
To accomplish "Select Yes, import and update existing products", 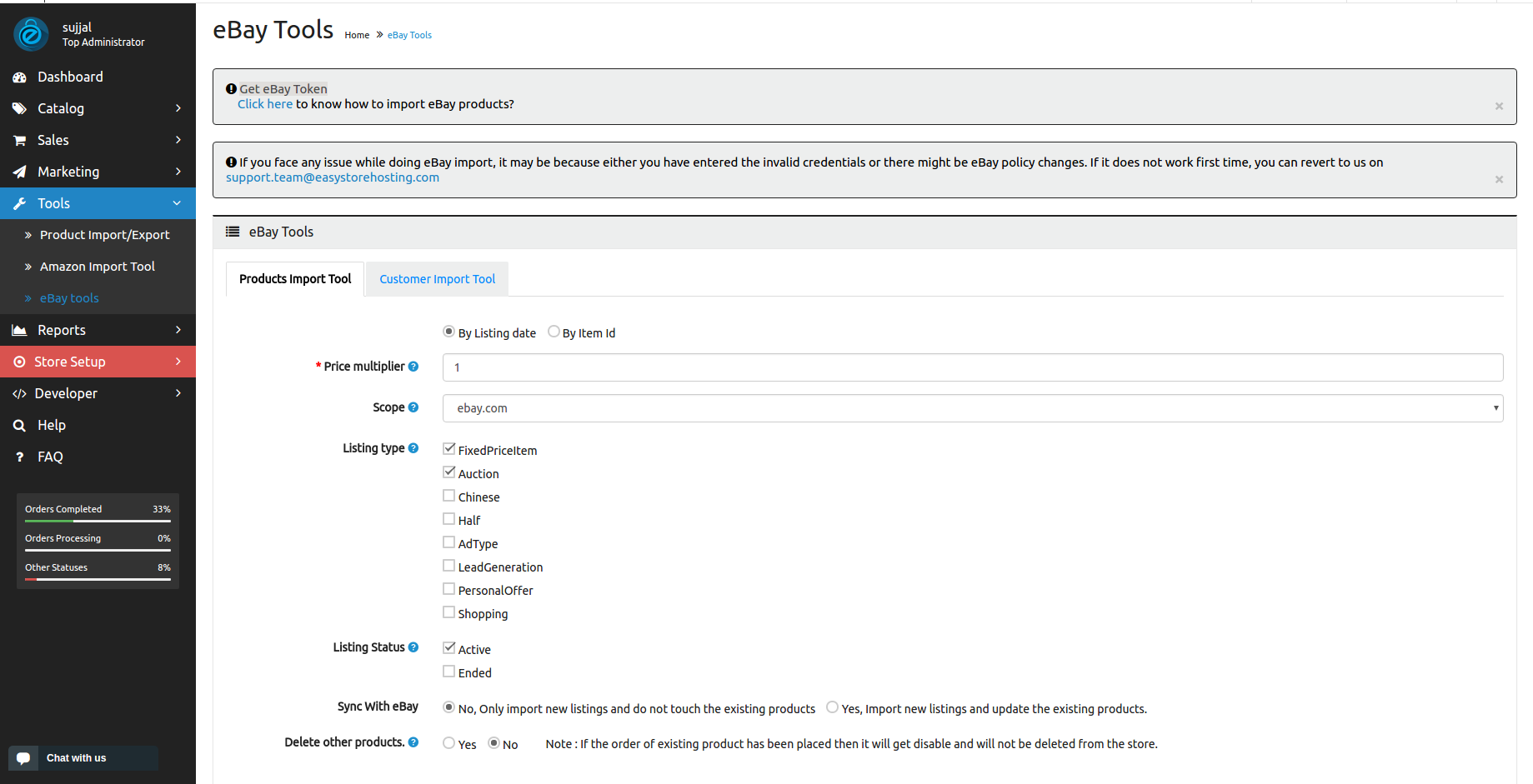I will pyautogui.click(x=832, y=707).
